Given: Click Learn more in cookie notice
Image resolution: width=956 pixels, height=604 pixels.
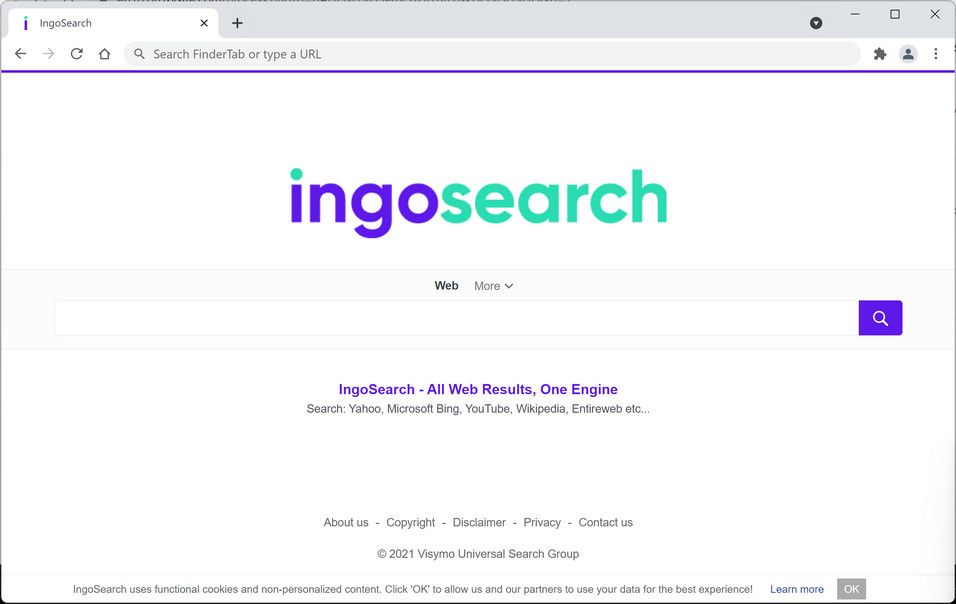Looking at the screenshot, I should pos(797,589).
